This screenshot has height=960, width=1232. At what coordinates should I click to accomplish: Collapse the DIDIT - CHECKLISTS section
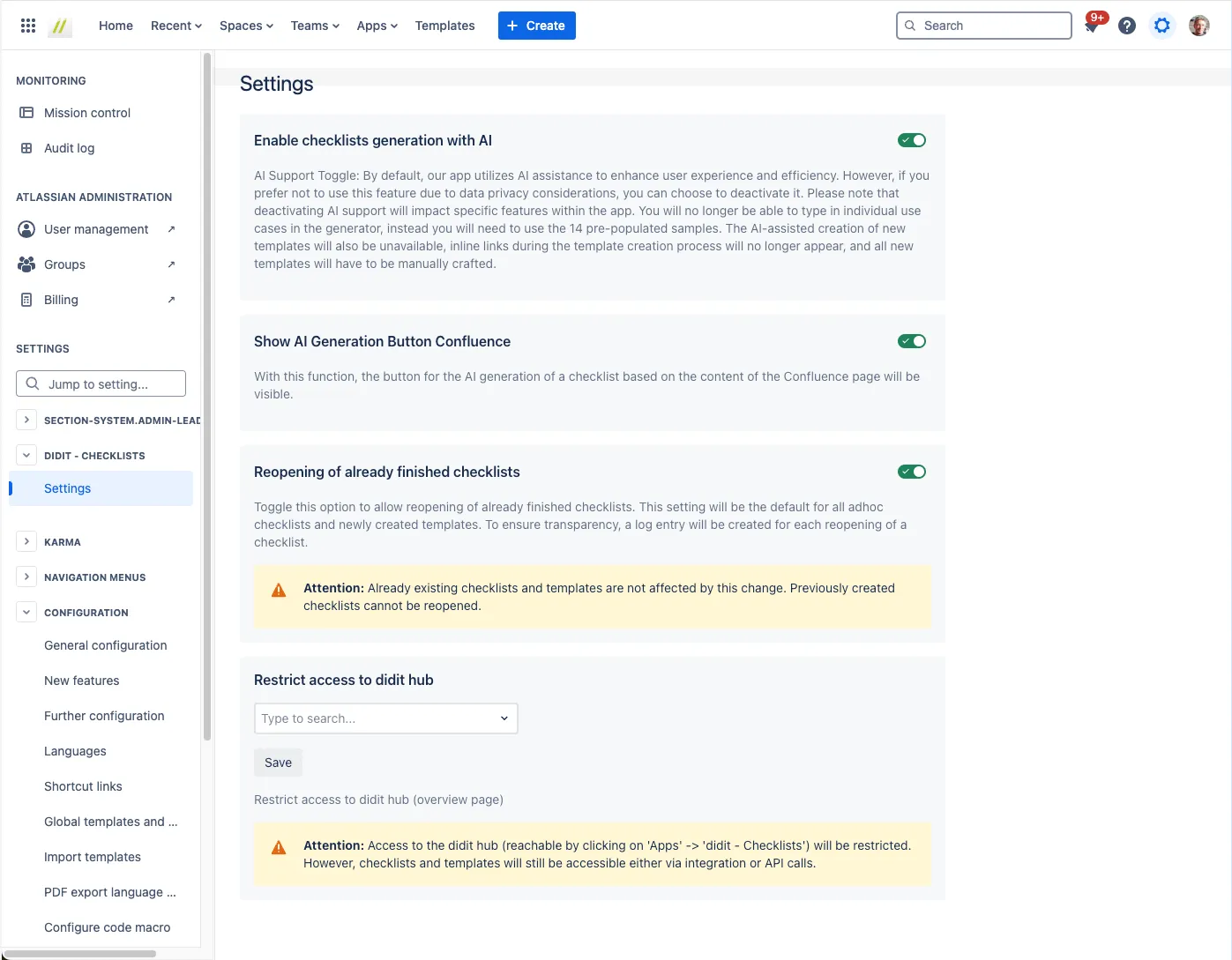pos(26,455)
